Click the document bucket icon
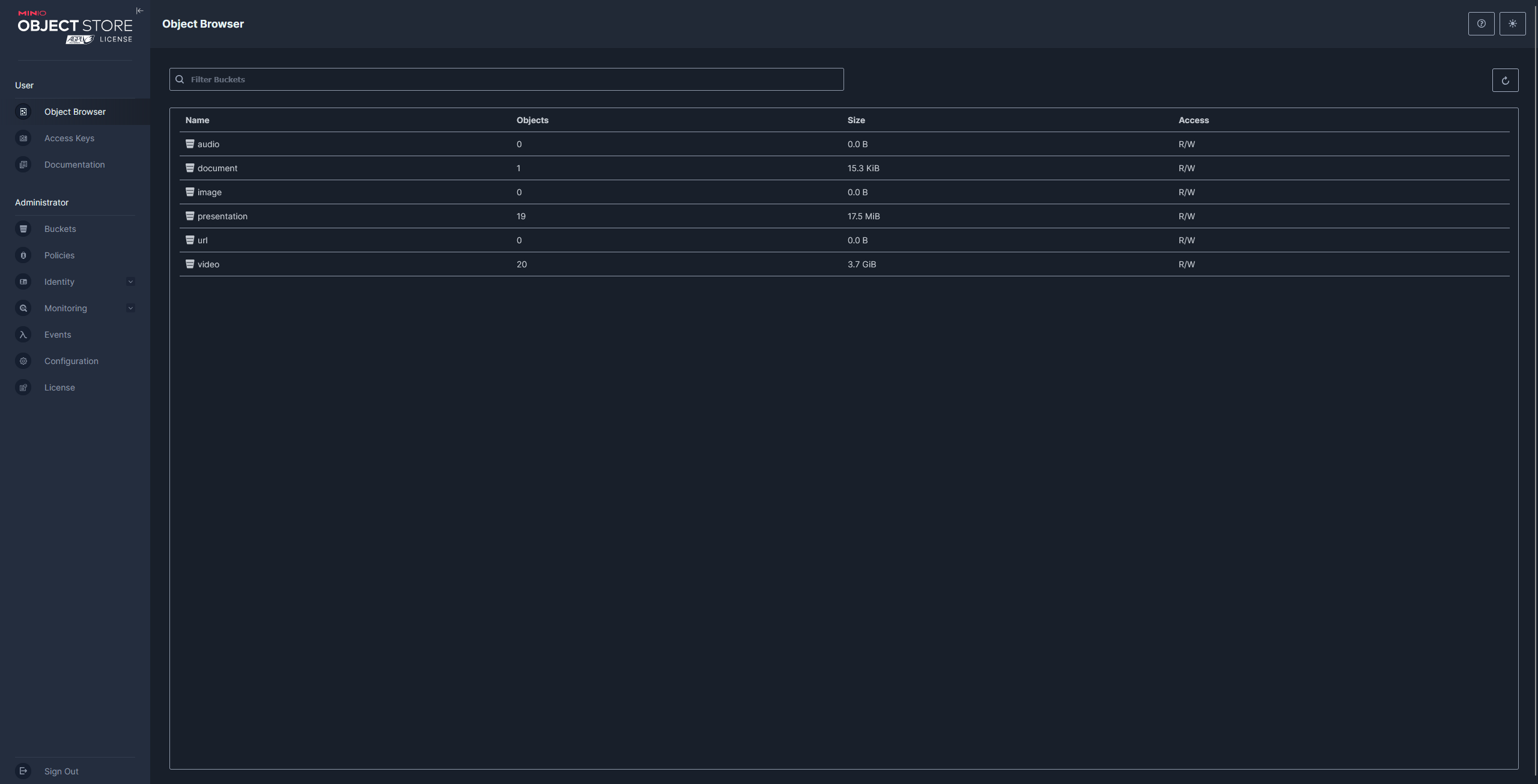Viewport: 1538px width, 784px height. (x=190, y=168)
